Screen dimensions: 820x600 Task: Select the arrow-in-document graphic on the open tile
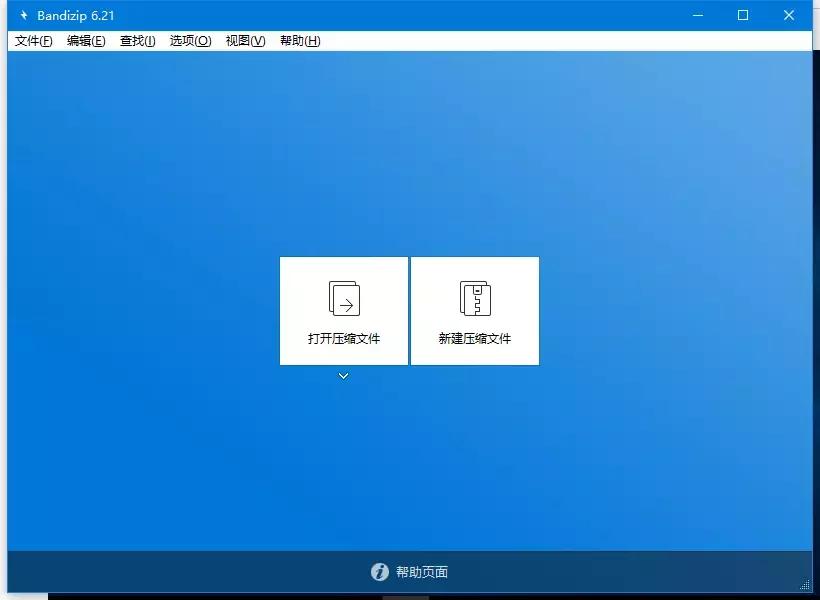click(343, 297)
